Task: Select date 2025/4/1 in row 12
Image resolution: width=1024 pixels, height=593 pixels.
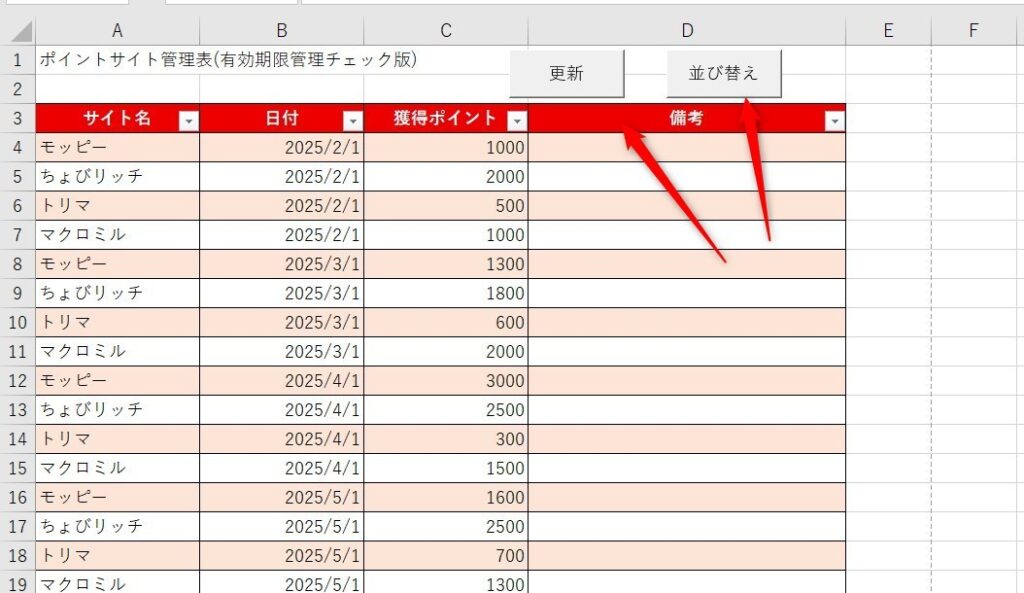Action: pos(281,381)
